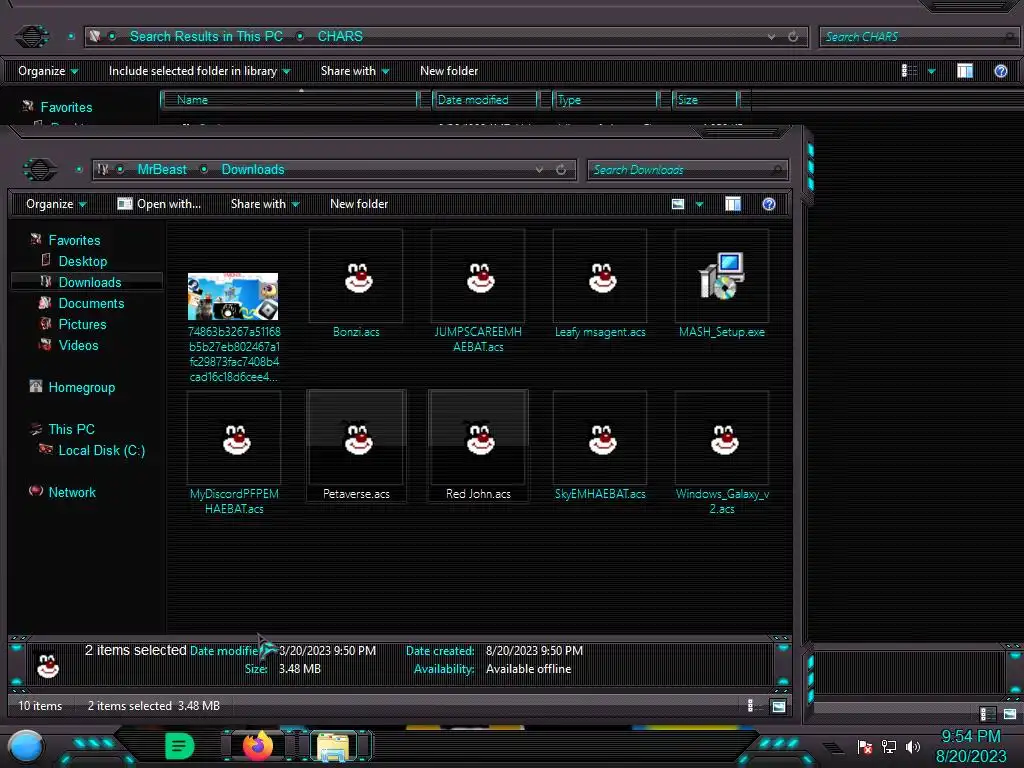Open the Bonzi.acs file icon
This screenshot has width=1024, height=768.
coord(358,278)
